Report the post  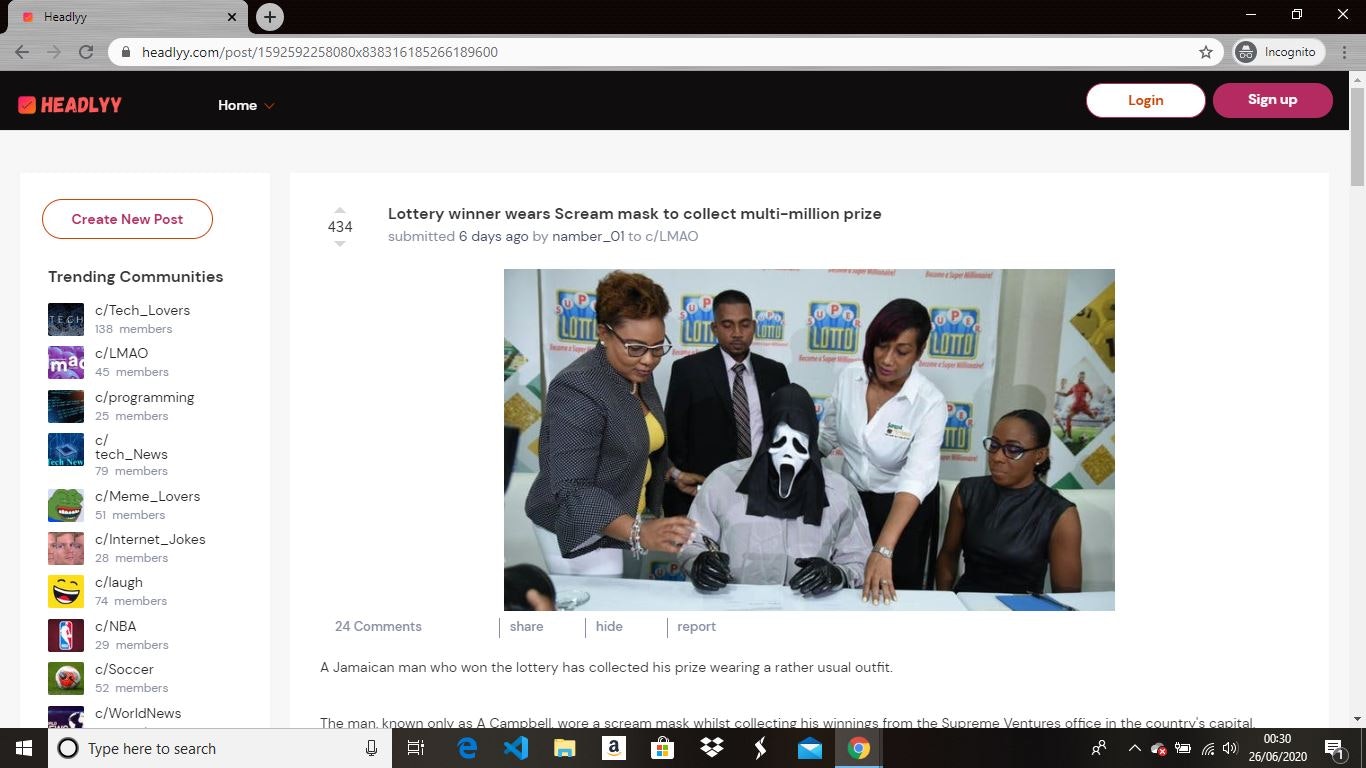click(697, 626)
